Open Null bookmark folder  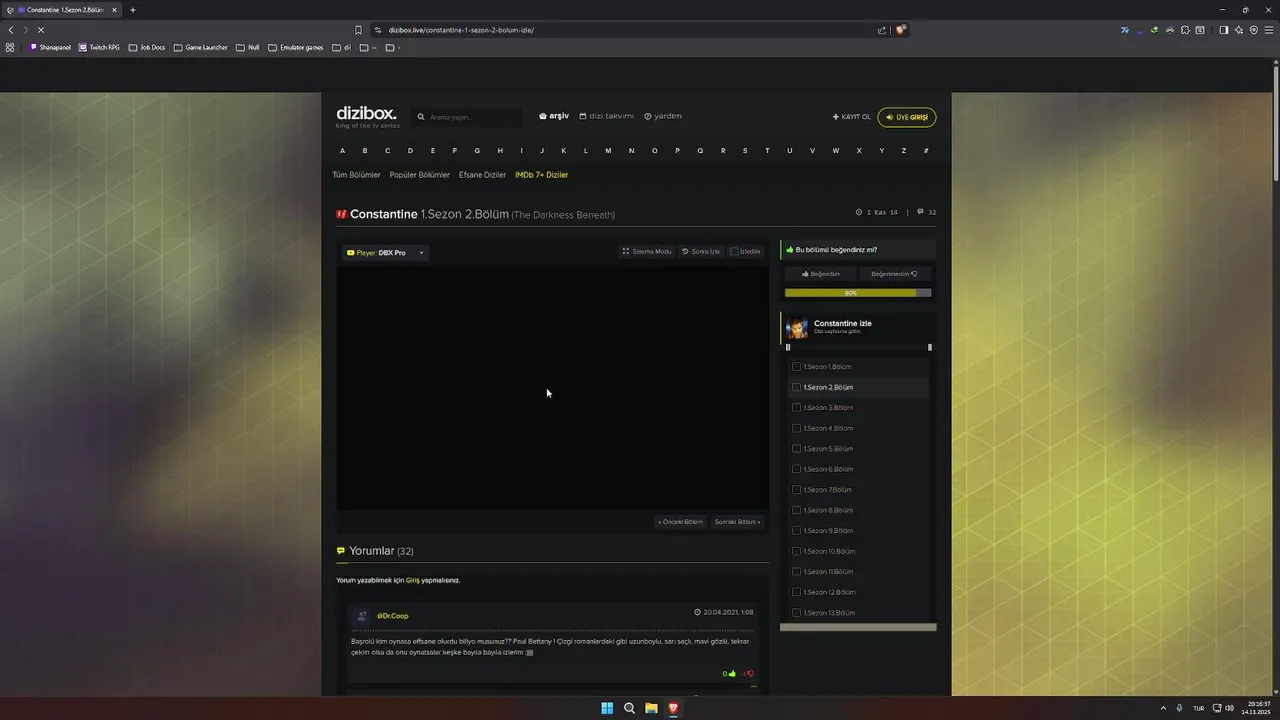tap(248, 47)
